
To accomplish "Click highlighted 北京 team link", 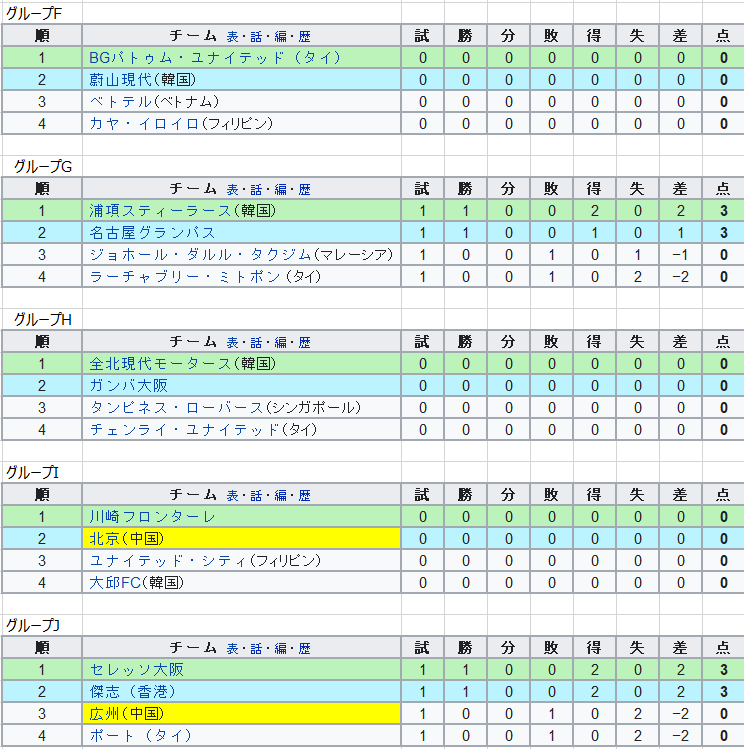I will coord(104,538).
